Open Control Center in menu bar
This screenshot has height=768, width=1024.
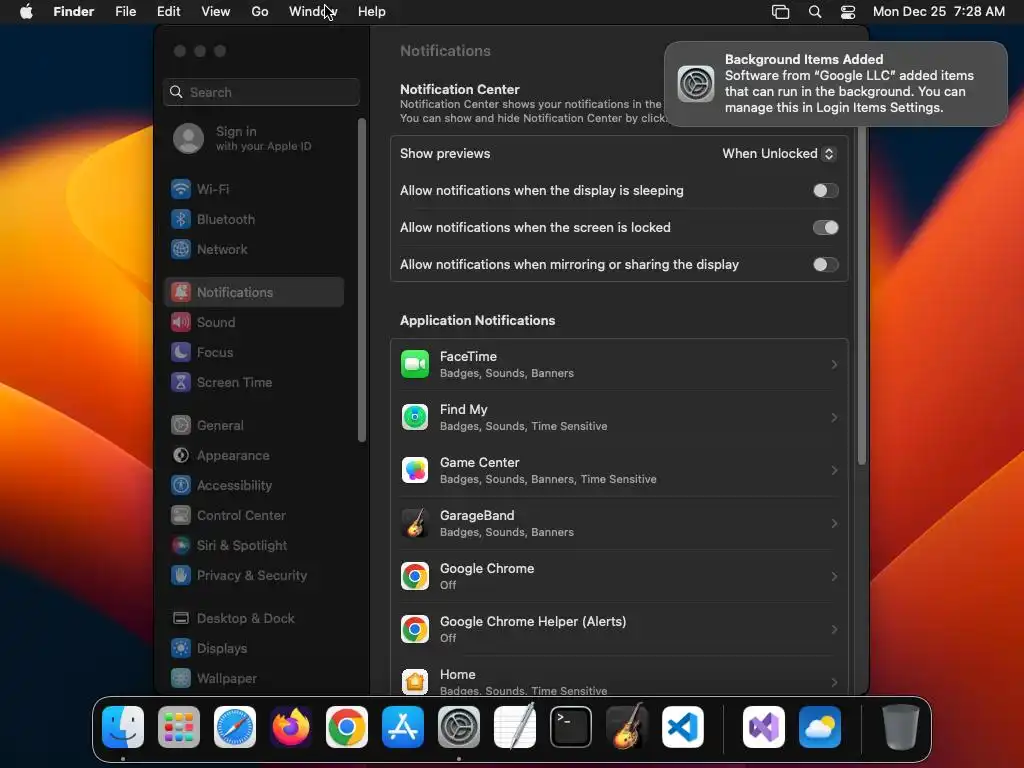(848, 12)
